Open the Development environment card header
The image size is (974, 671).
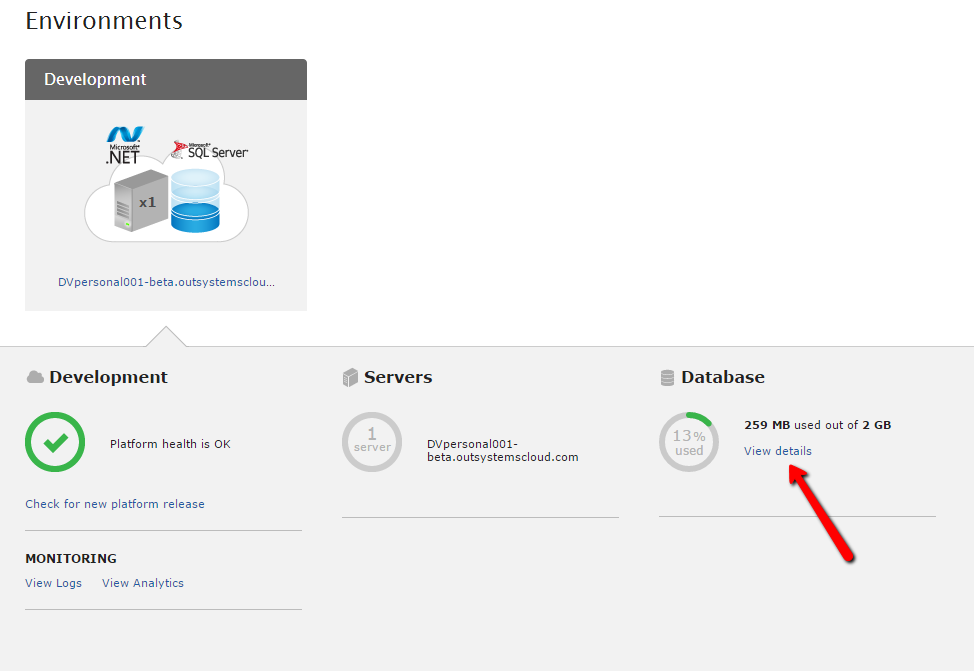click(x=166, y=80)
